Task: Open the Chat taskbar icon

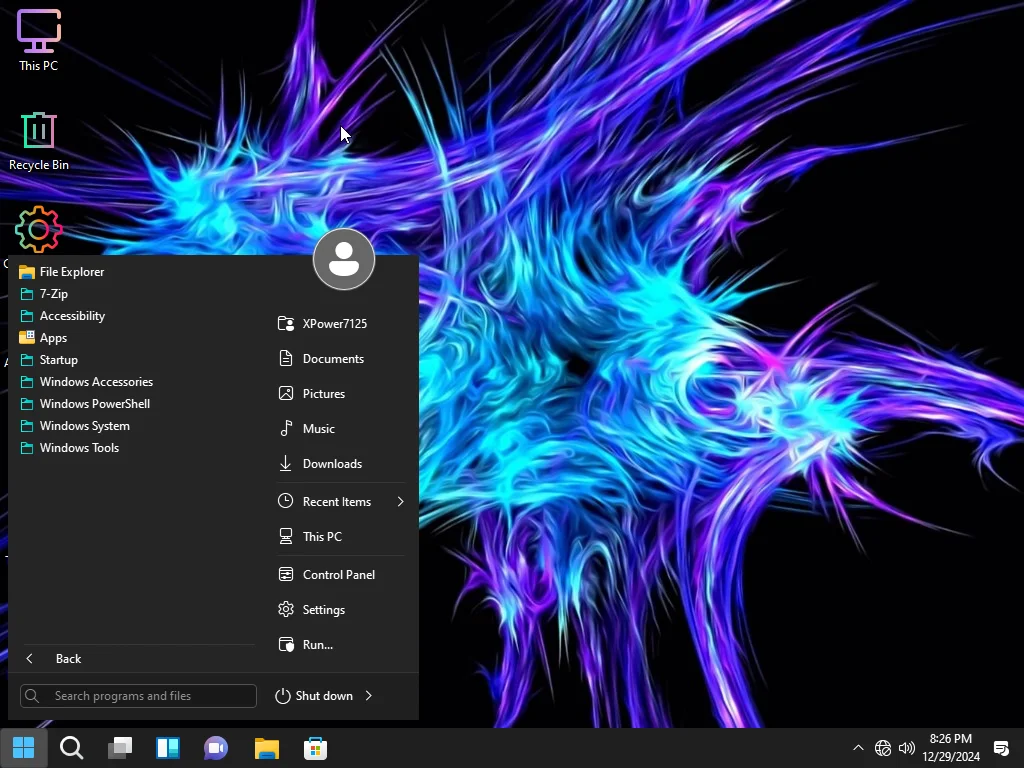Action: pyautogui.click(x=216, y=748)
